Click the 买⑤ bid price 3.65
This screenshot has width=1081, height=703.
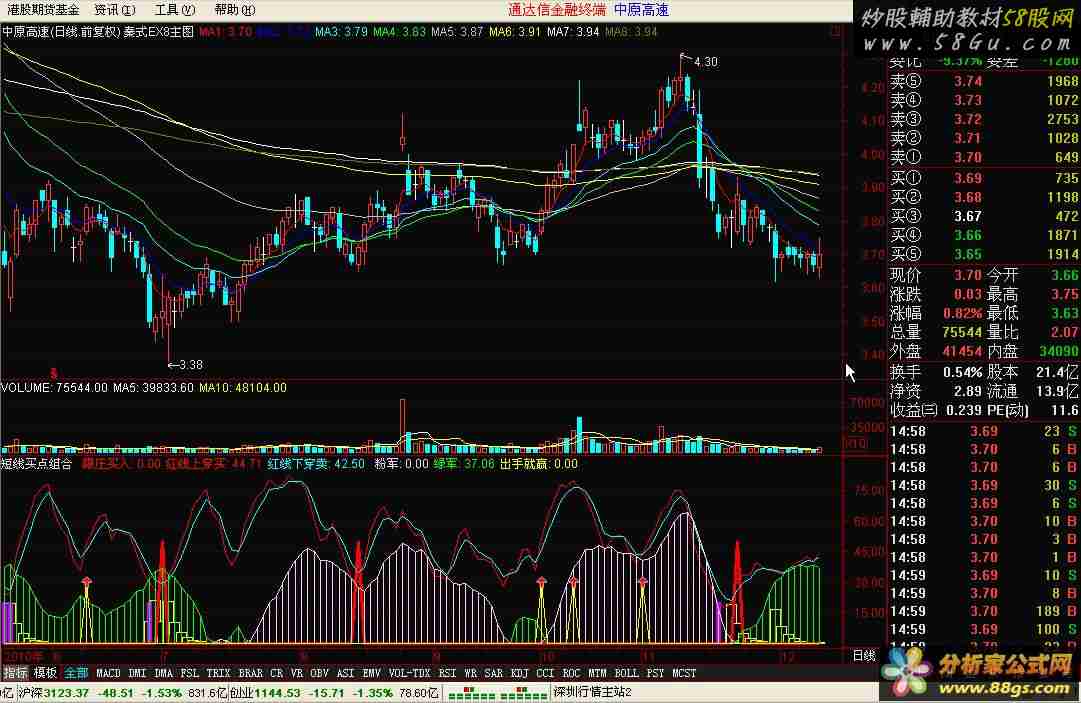(968, 254)
